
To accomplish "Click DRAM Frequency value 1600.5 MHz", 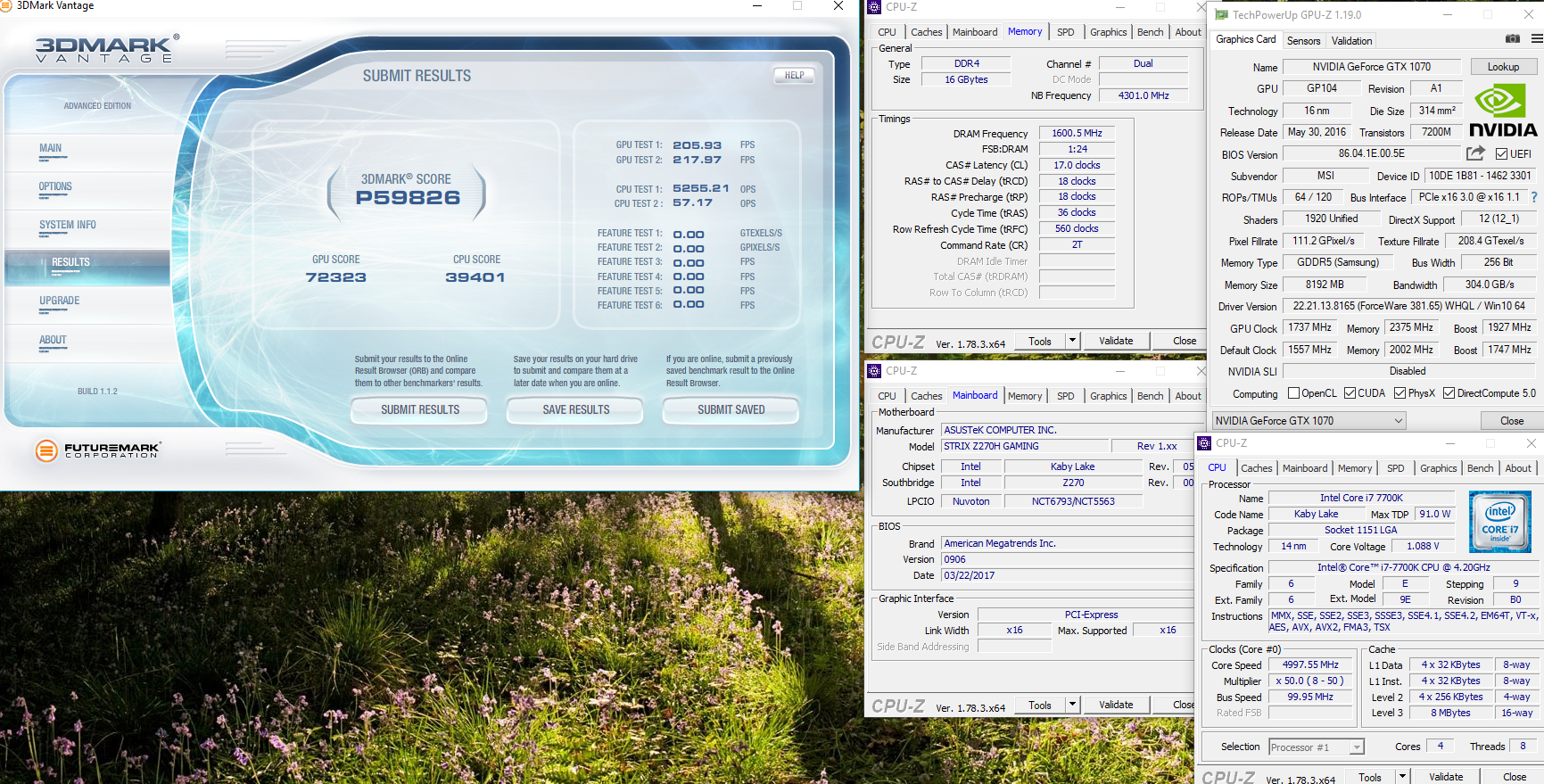I will (1077, 133).
